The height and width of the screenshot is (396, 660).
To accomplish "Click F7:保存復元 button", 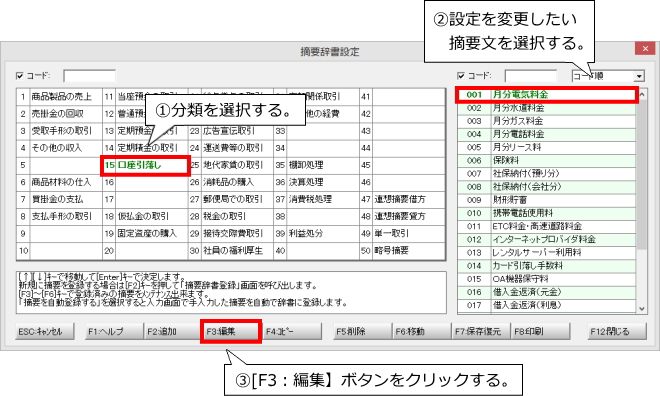I will tap(481, 331).
